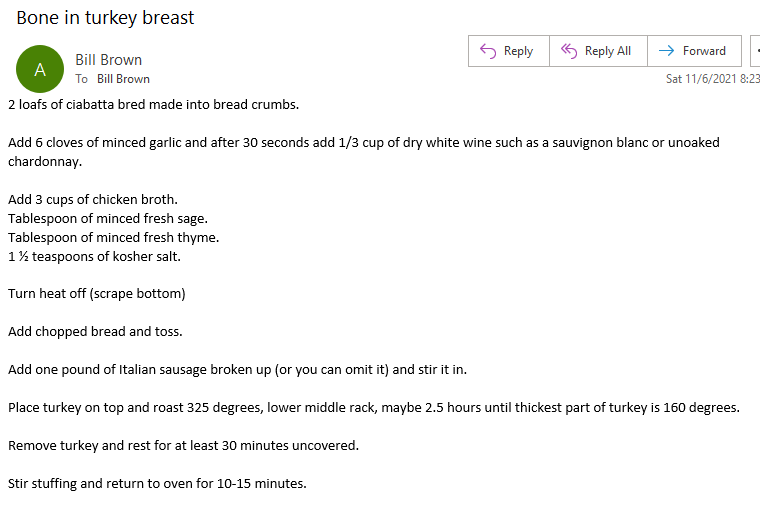Click the minced fresh thyme line
This screenshot has width=760, height=508.
(x=113, y=238)
